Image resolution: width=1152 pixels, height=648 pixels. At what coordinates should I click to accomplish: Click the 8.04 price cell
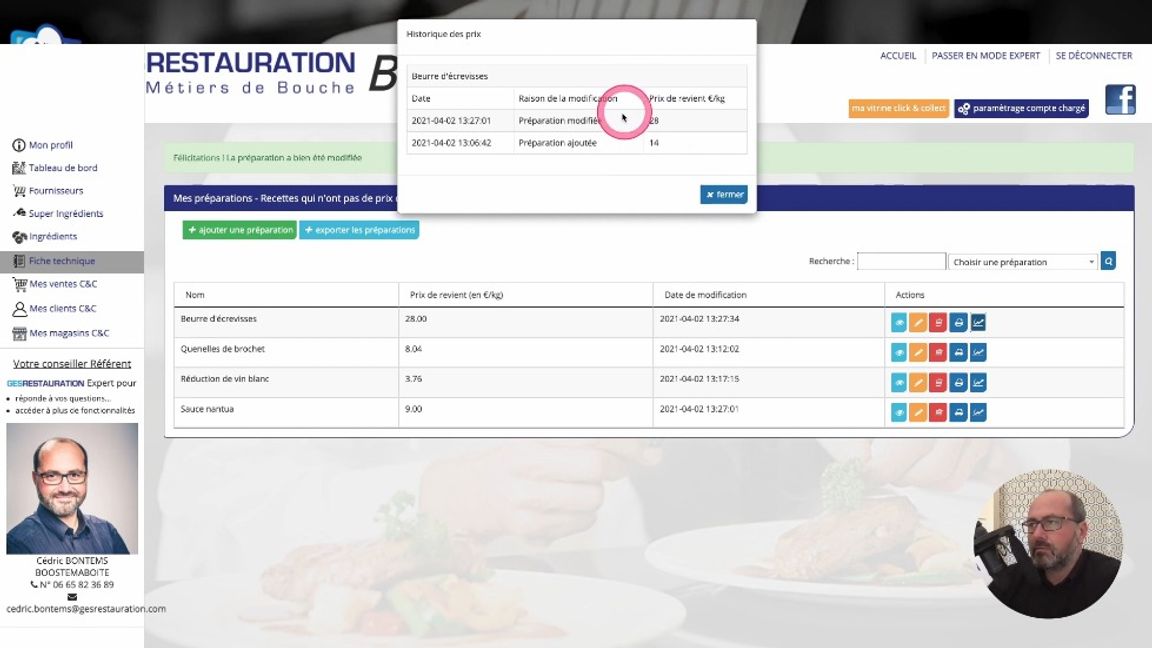[525, 353]
